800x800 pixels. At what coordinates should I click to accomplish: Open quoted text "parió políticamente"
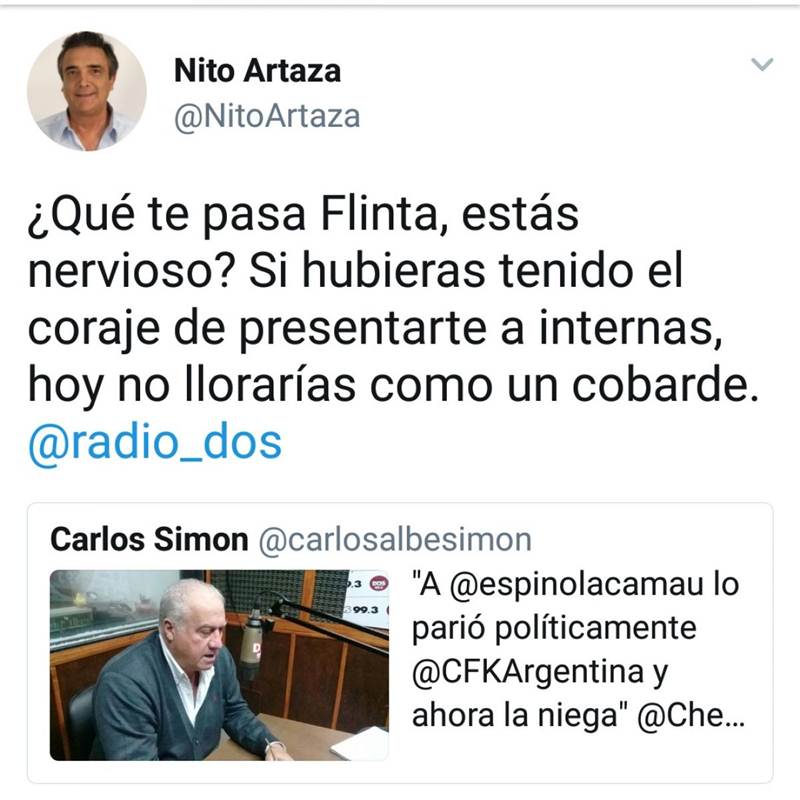click(554, 628)
